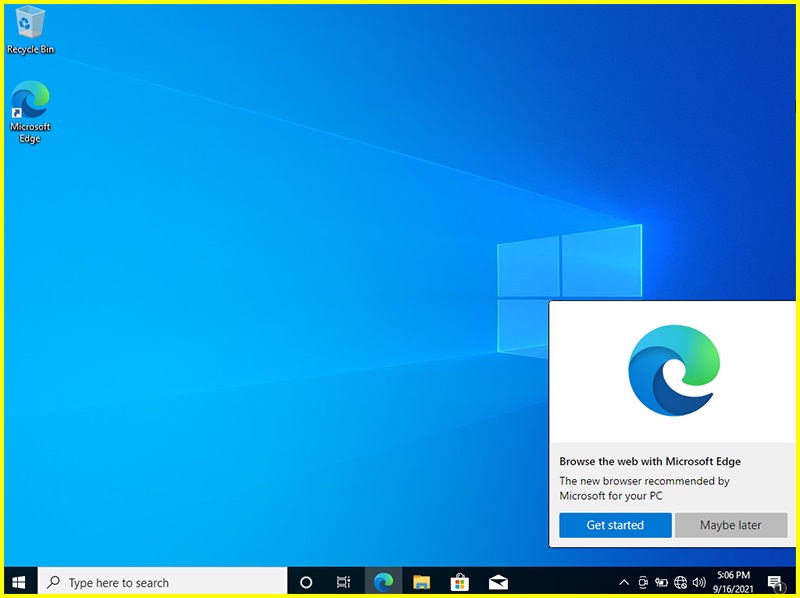This screenshot has height=598, width=800.
Task: Open the battery power tray icon
Action: click(661, 582)
